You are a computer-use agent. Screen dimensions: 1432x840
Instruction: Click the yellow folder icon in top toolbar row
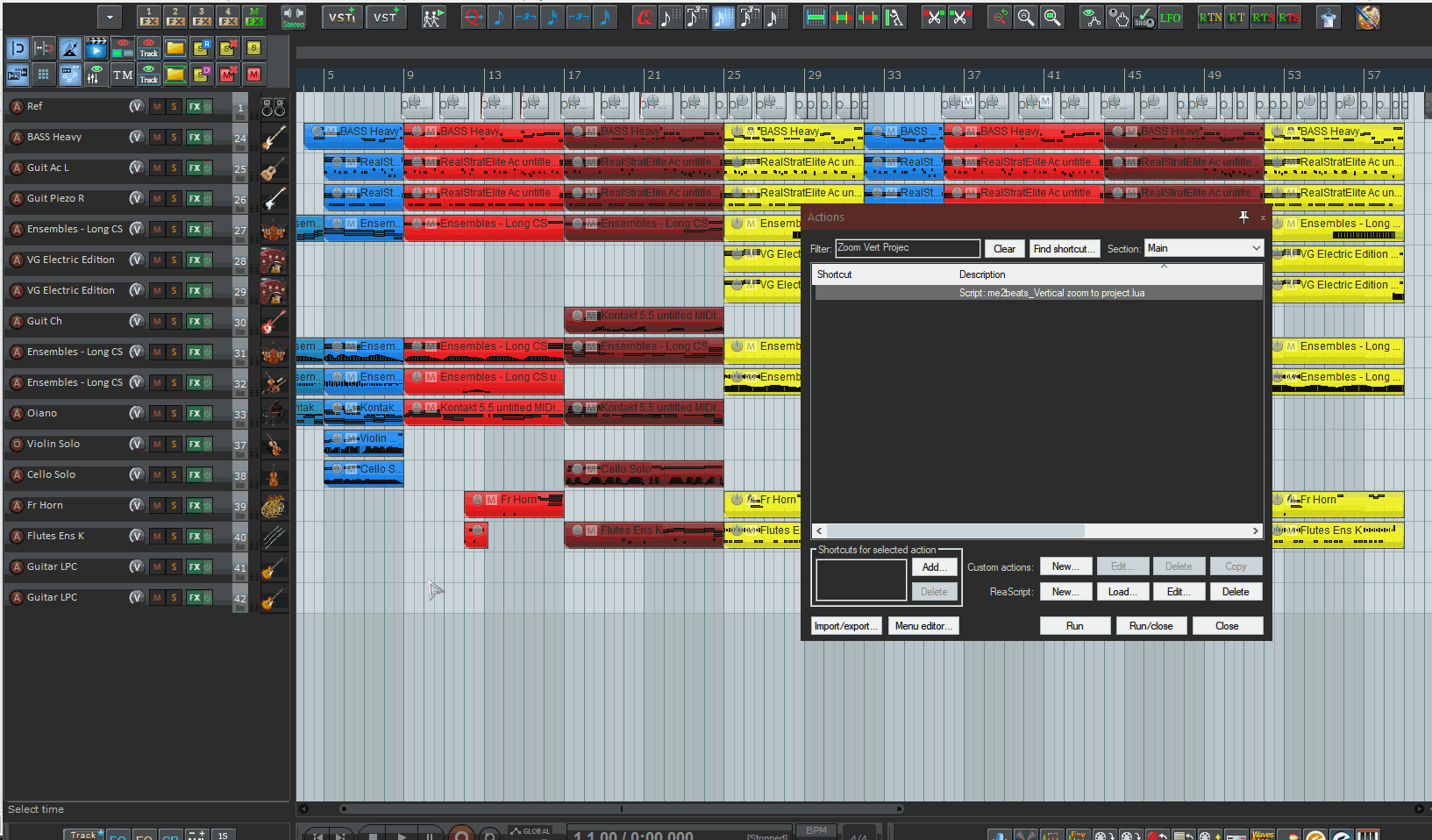(x=175, y=48)
